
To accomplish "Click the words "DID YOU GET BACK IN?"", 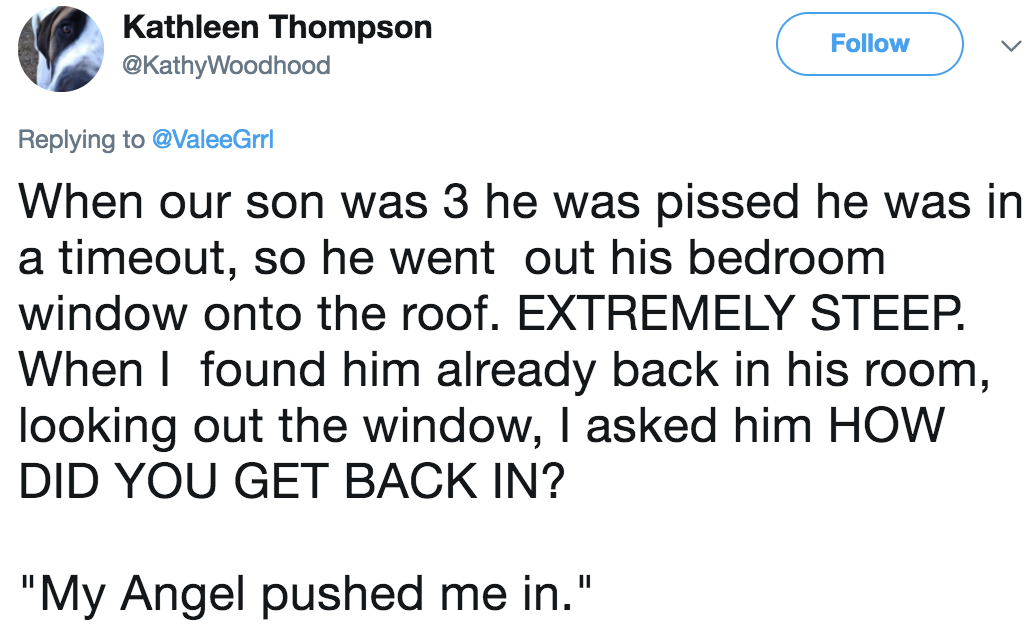I will (x=292, y=481).
